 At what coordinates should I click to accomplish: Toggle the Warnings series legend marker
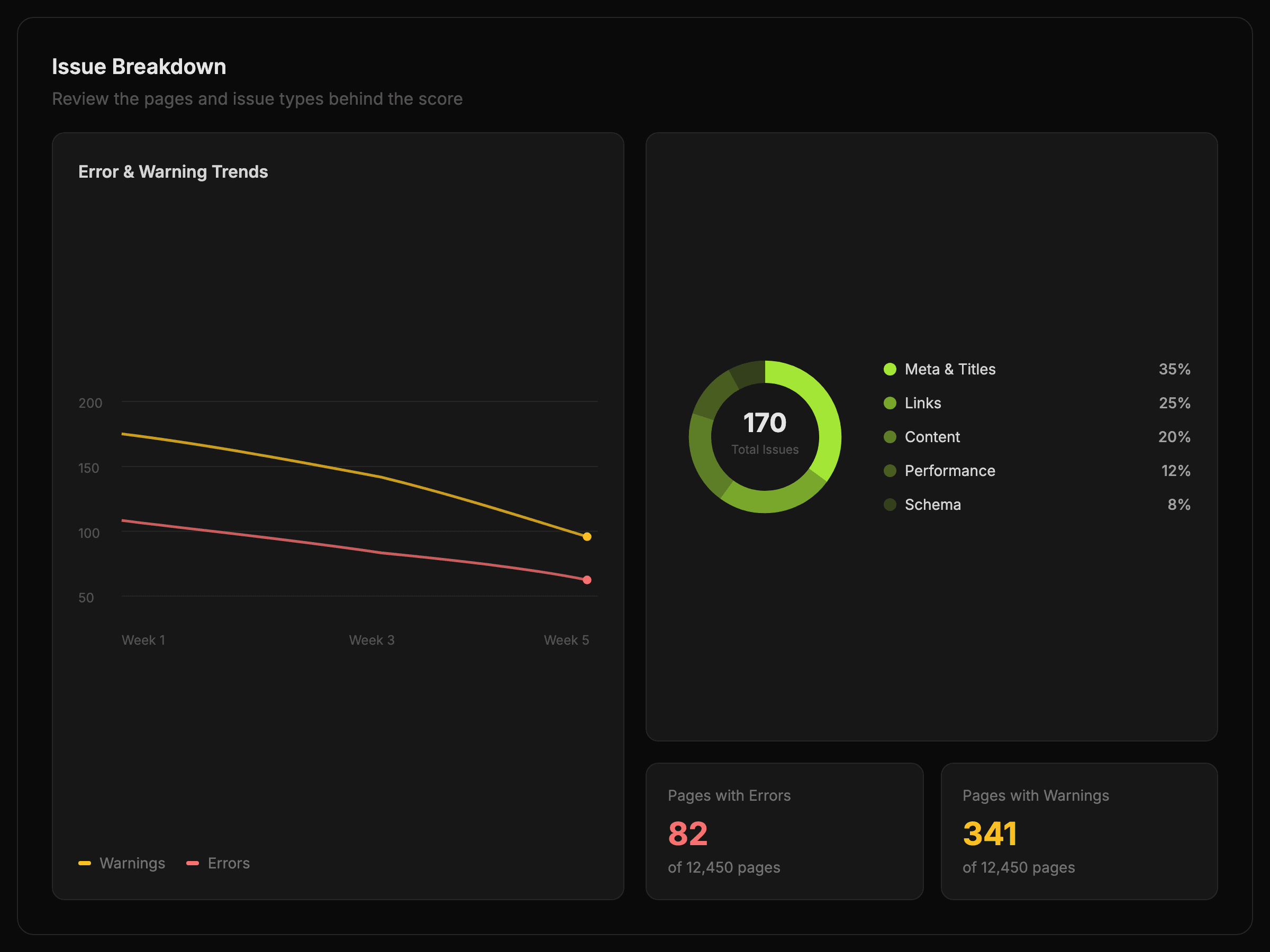point(84,863)
